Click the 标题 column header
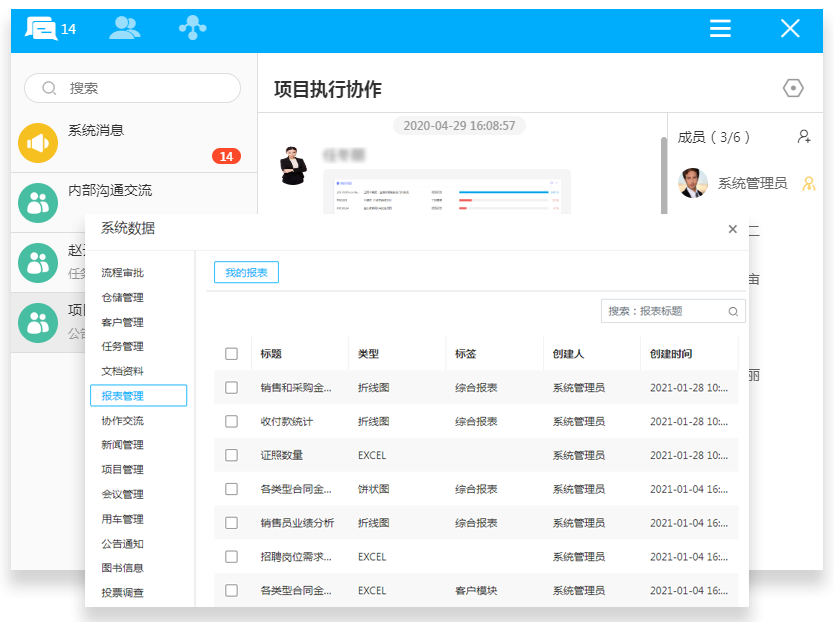Image resolution: width=834 pixels, height=622 pixels. coord(271,354)
